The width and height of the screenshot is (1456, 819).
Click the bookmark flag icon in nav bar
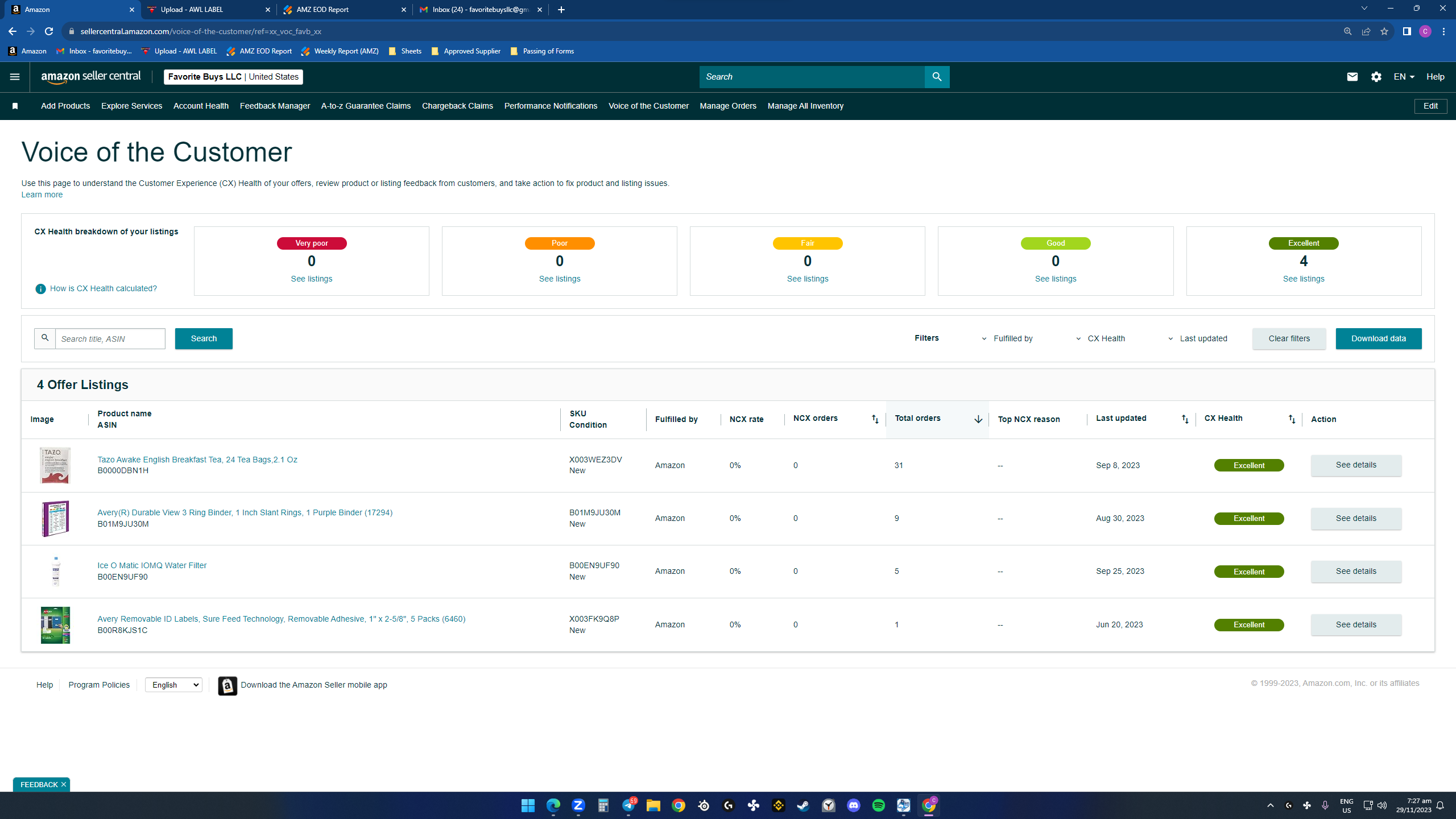tap(15, 106)
